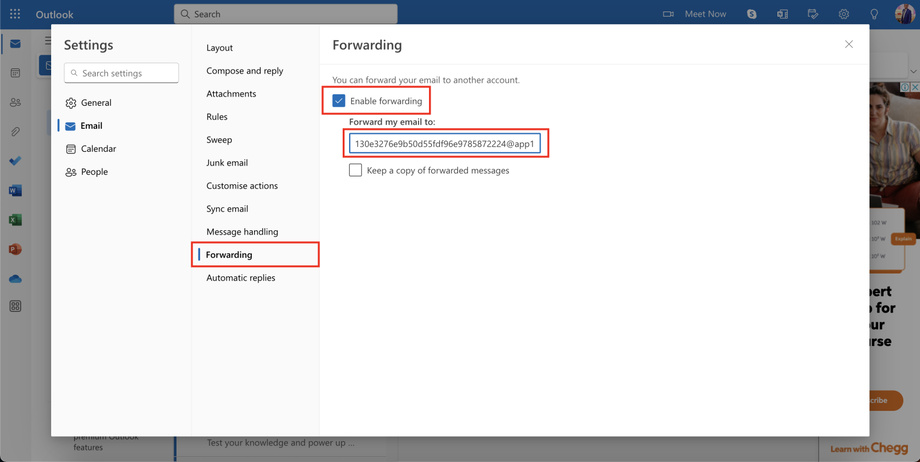Click the forwarding email address field
Image resolution: width=920 pixels, height=462 pixels.
tap(444, 144)
